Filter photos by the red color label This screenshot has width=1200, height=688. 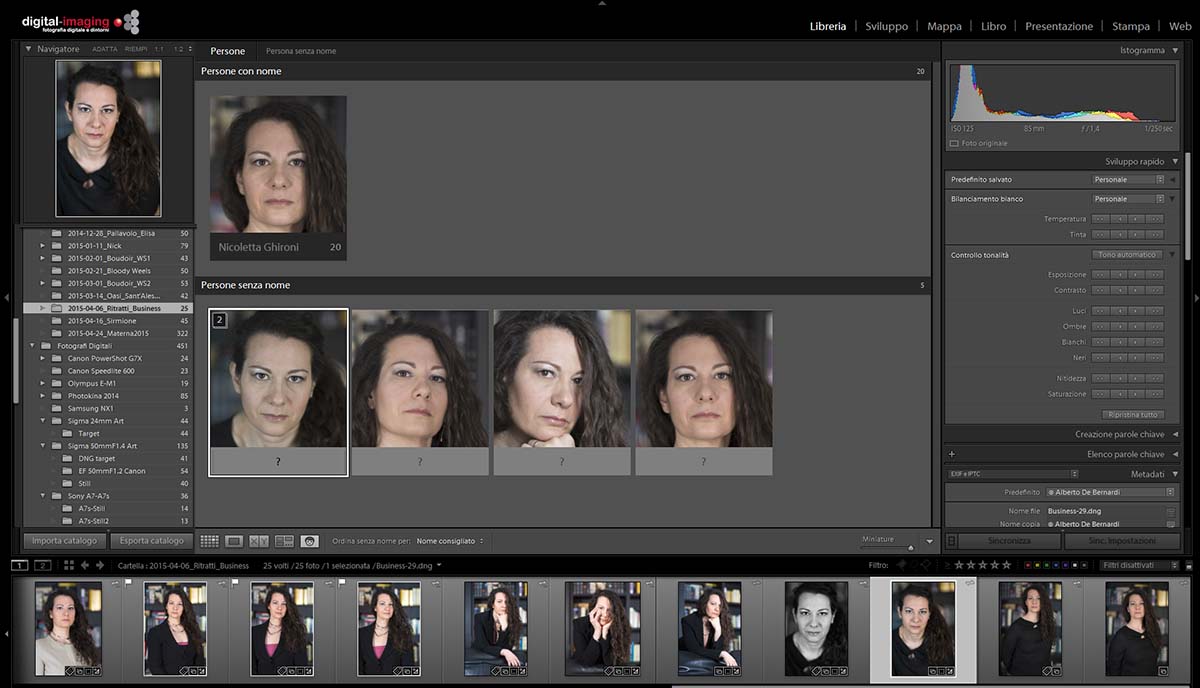(x=1028, y=565)
